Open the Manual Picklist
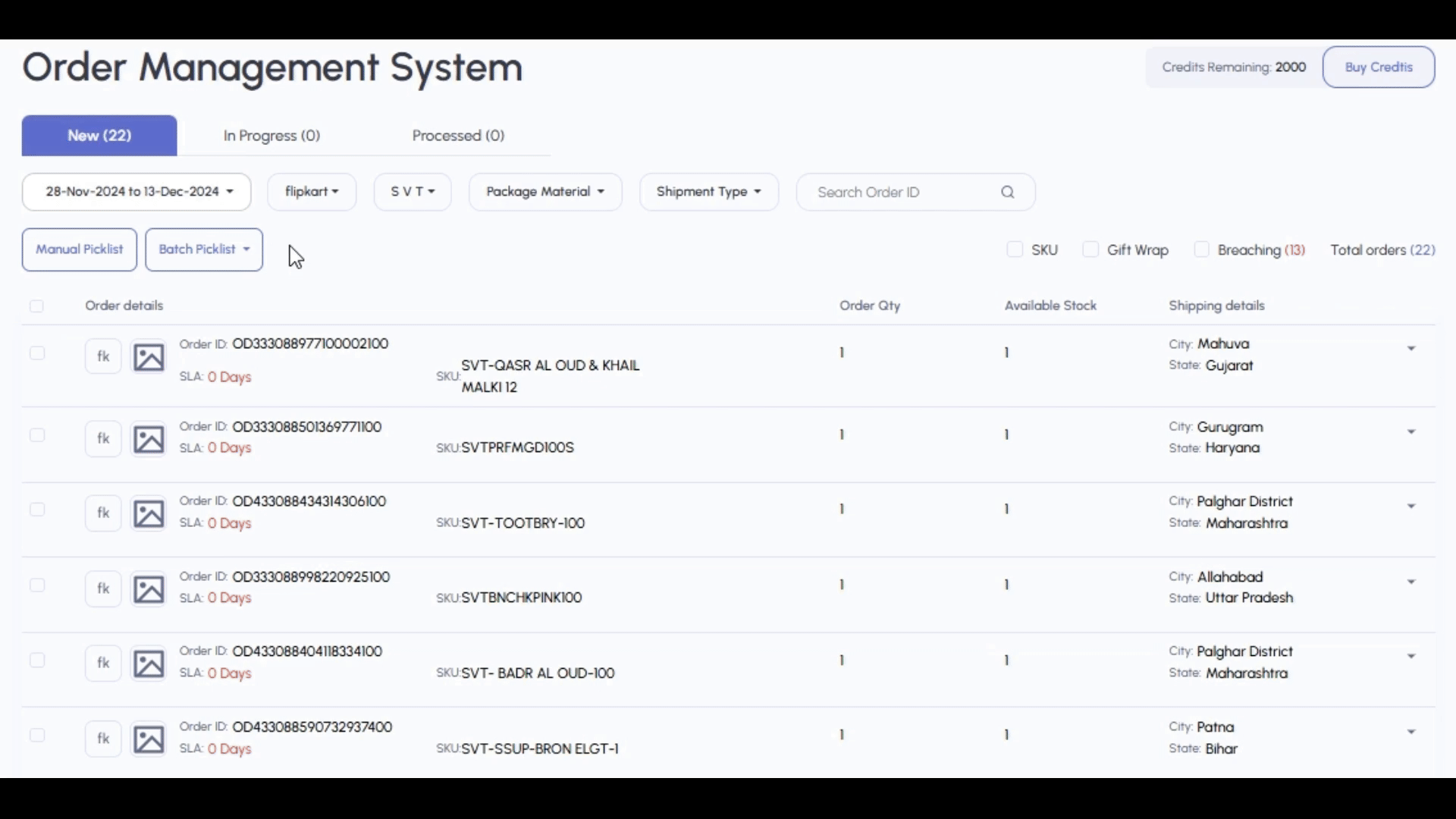The height and width of the screenshot is (819, 1456). (79, 249)
